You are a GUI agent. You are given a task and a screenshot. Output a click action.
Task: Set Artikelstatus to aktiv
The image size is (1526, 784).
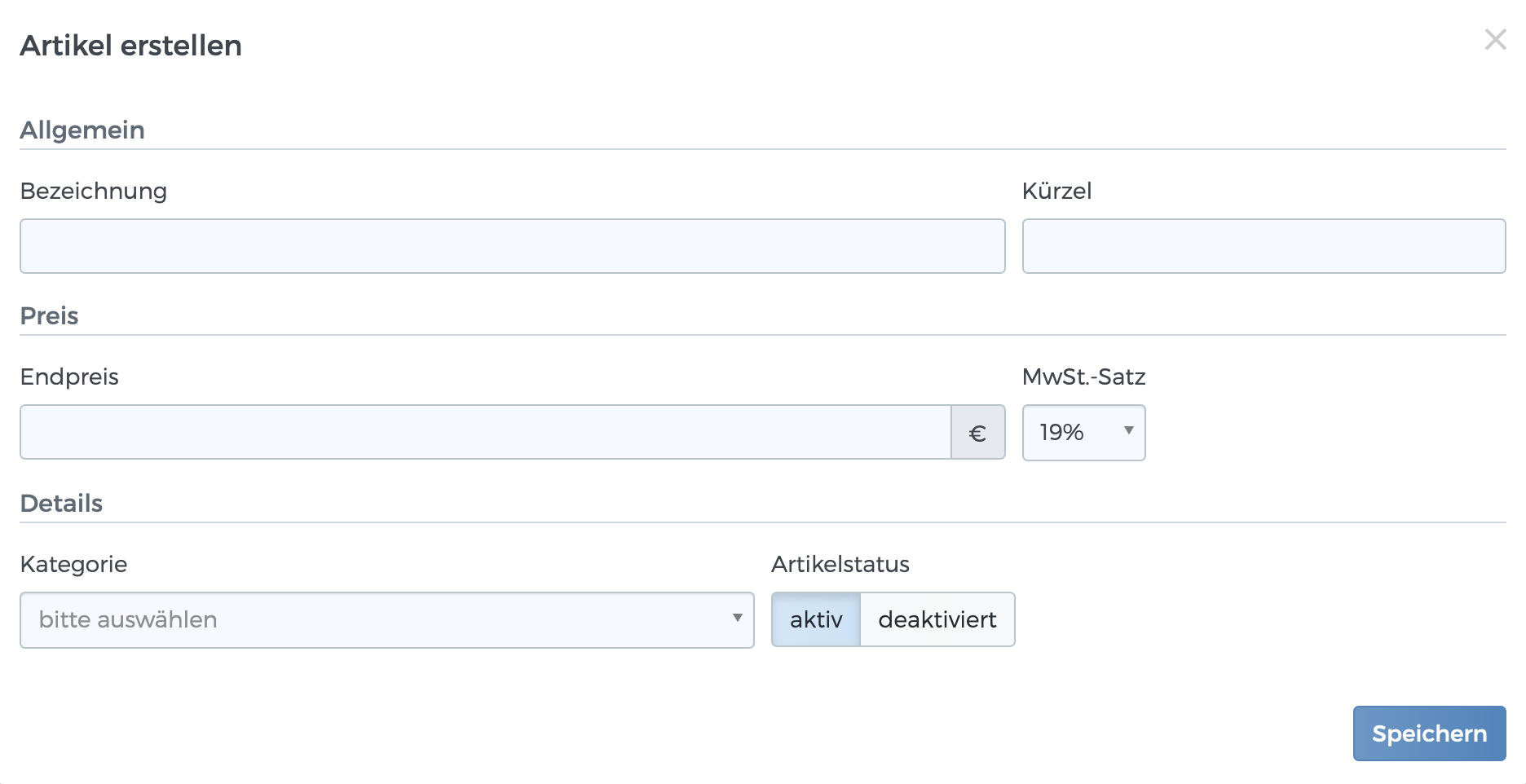click(x=815, y=619)
